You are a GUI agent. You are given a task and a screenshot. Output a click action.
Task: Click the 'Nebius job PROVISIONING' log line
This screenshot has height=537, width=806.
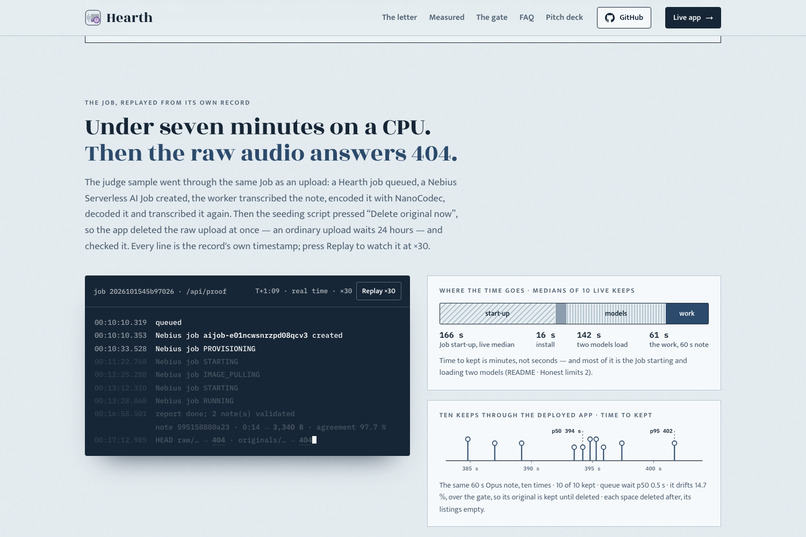point(175,348)
